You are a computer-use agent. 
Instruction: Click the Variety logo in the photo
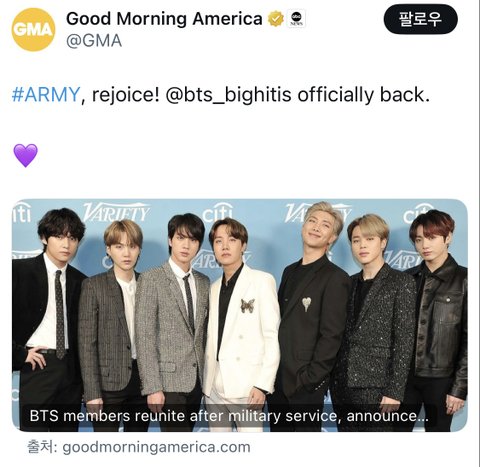(116, 212)
